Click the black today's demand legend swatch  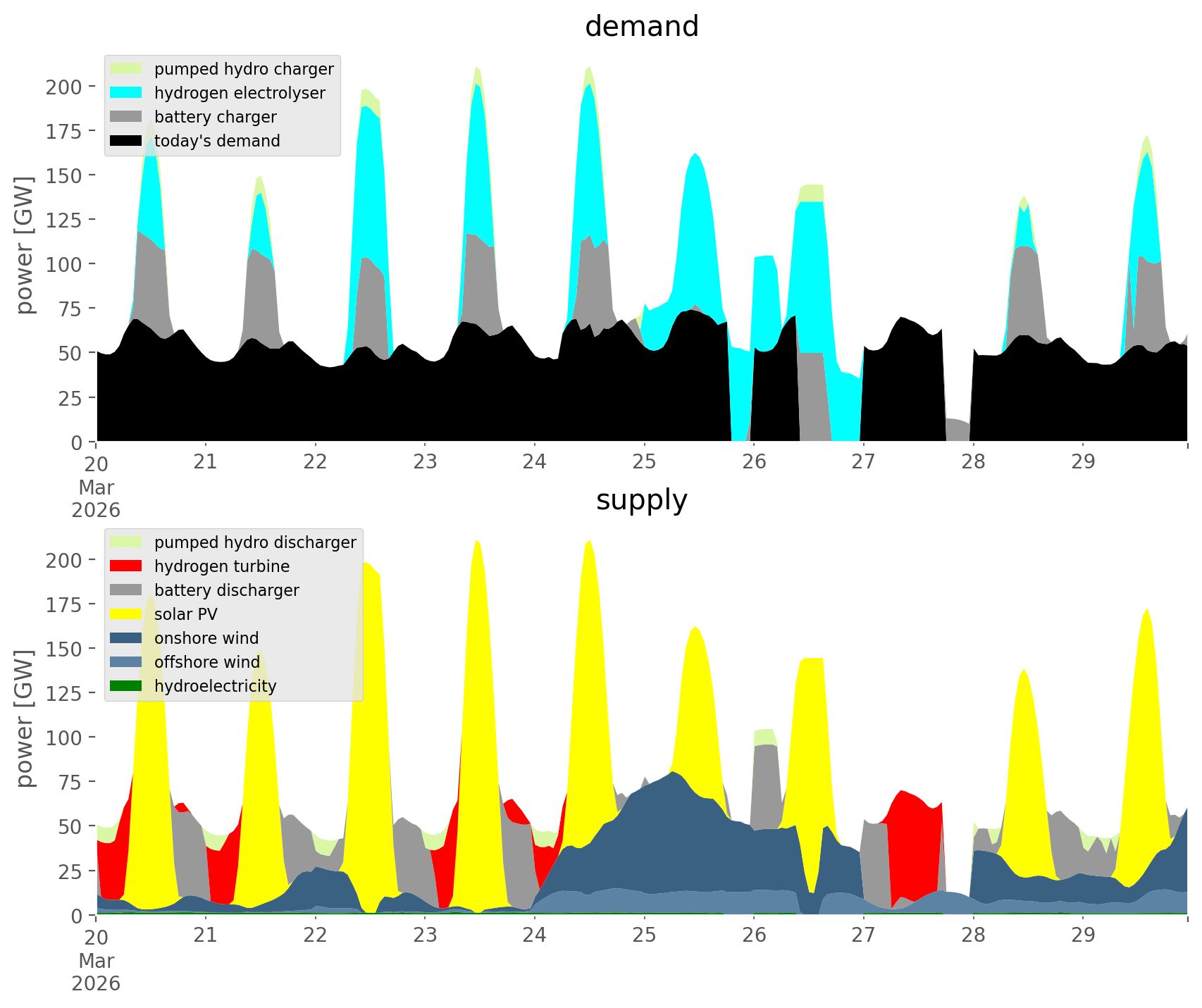[126, 141]
